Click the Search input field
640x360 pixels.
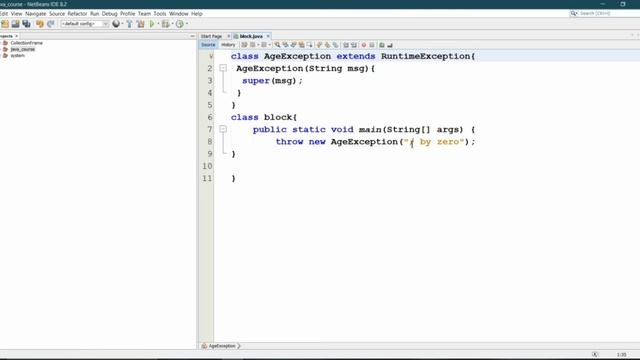(608, 13)
